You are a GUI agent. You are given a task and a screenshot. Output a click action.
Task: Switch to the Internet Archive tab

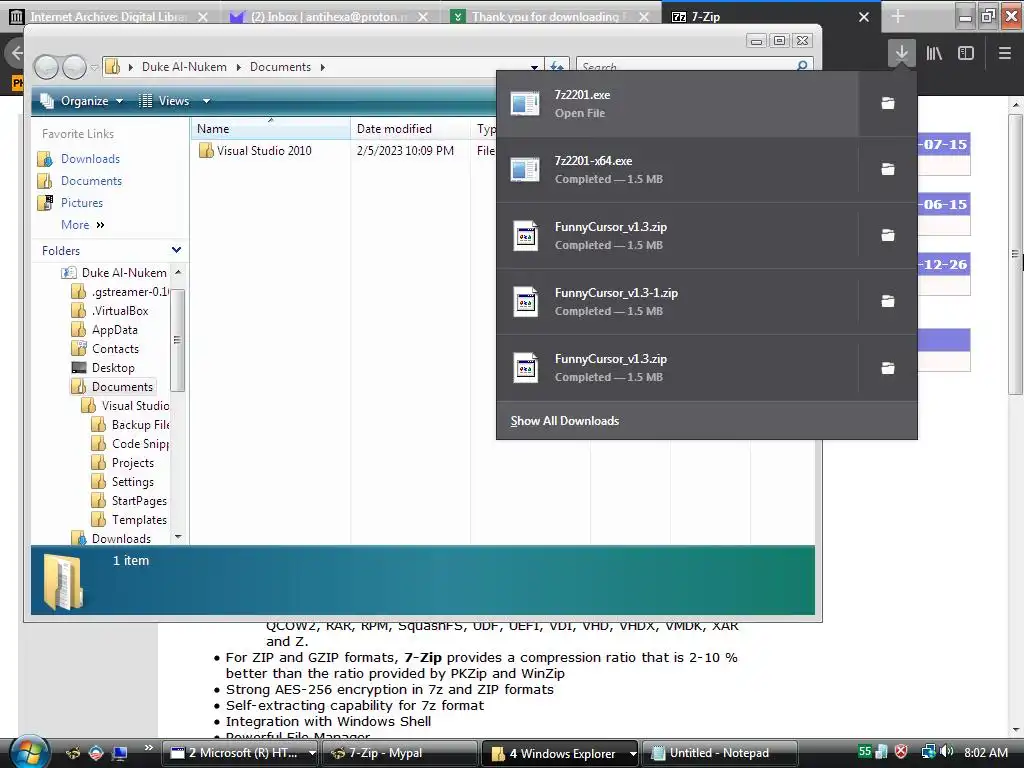(x=108, y=17)
